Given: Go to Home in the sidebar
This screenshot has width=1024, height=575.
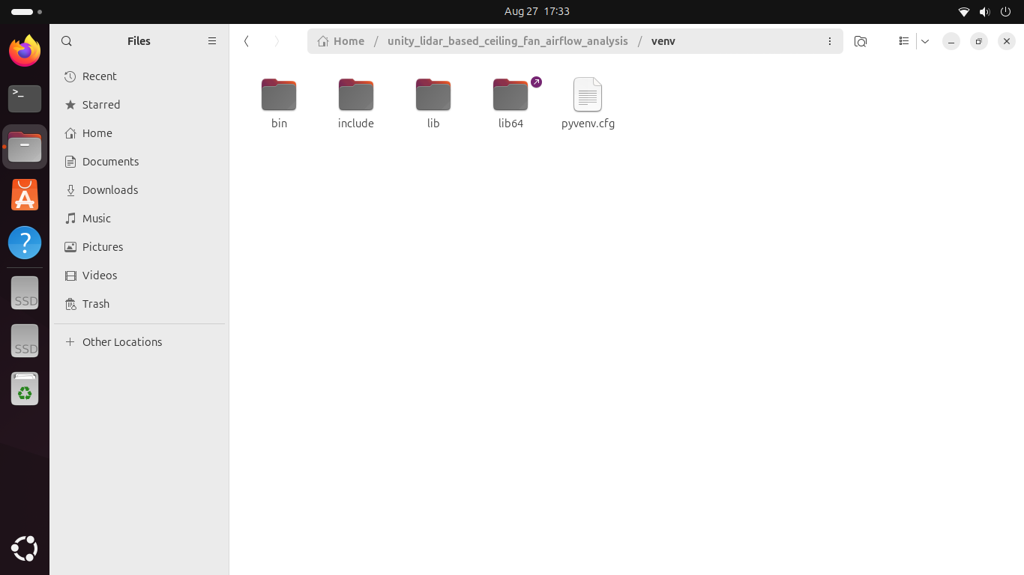Looking at the screenshot, I should click(x=139, y=133).
